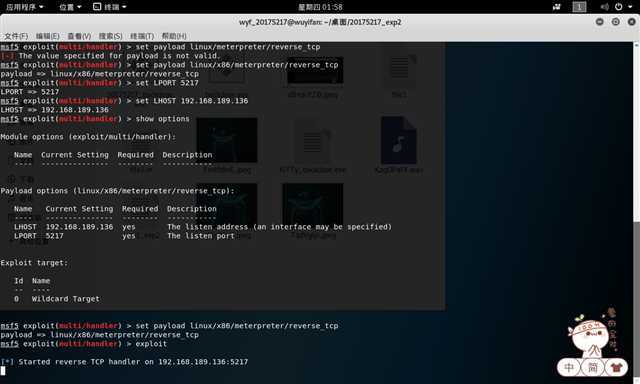Click the 'Id' column header
This screenshot has height=384, width=640.
(19, 281)
